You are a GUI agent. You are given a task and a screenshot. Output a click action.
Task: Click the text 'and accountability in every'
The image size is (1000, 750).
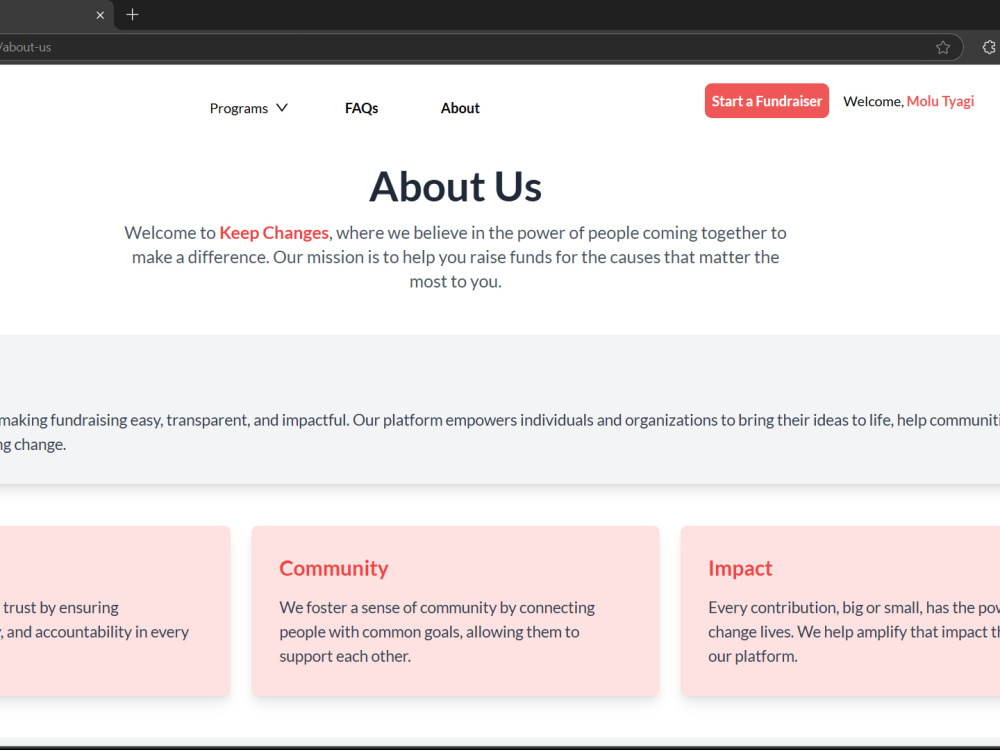[x=98, y=632]
